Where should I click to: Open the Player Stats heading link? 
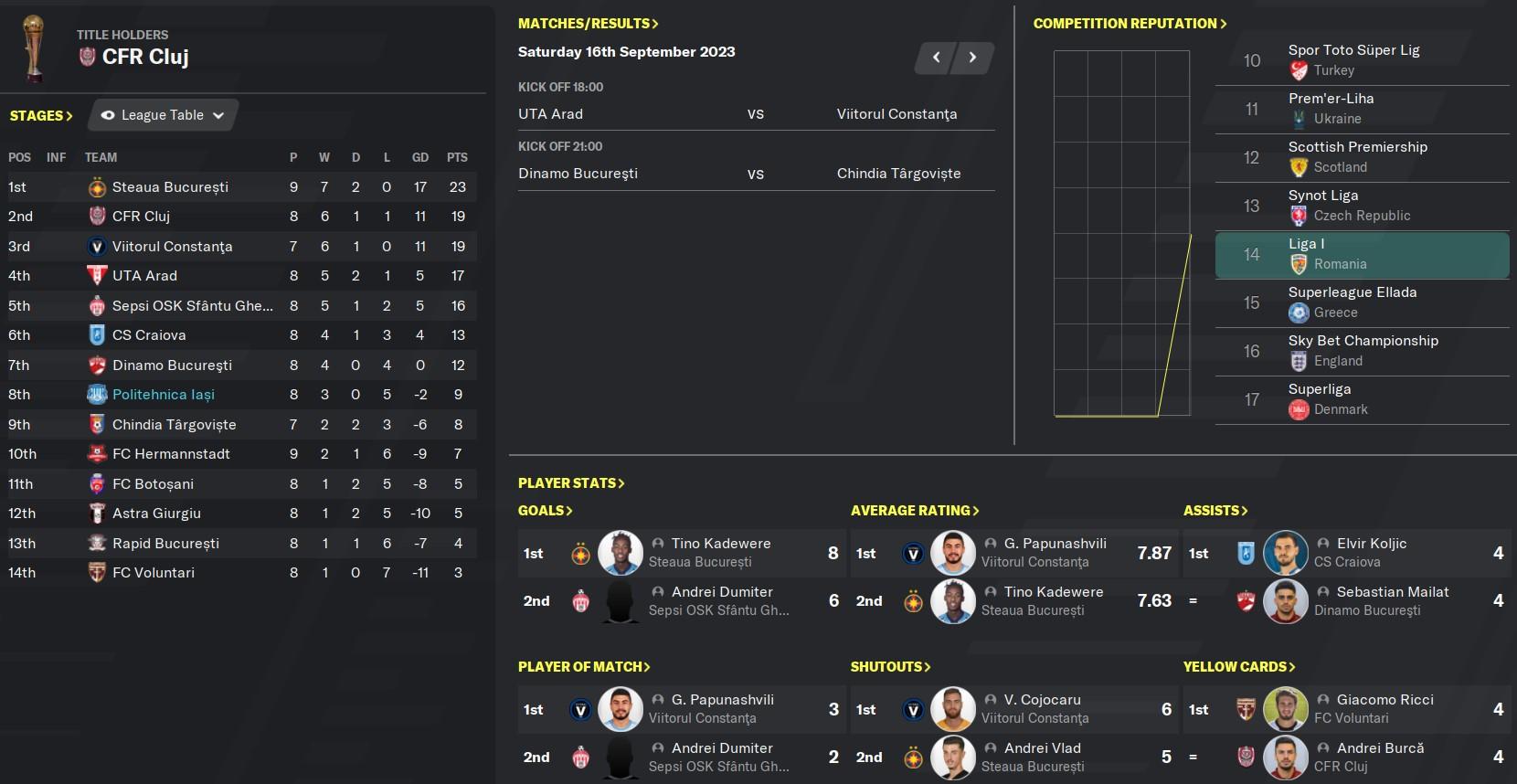[571, 483]
